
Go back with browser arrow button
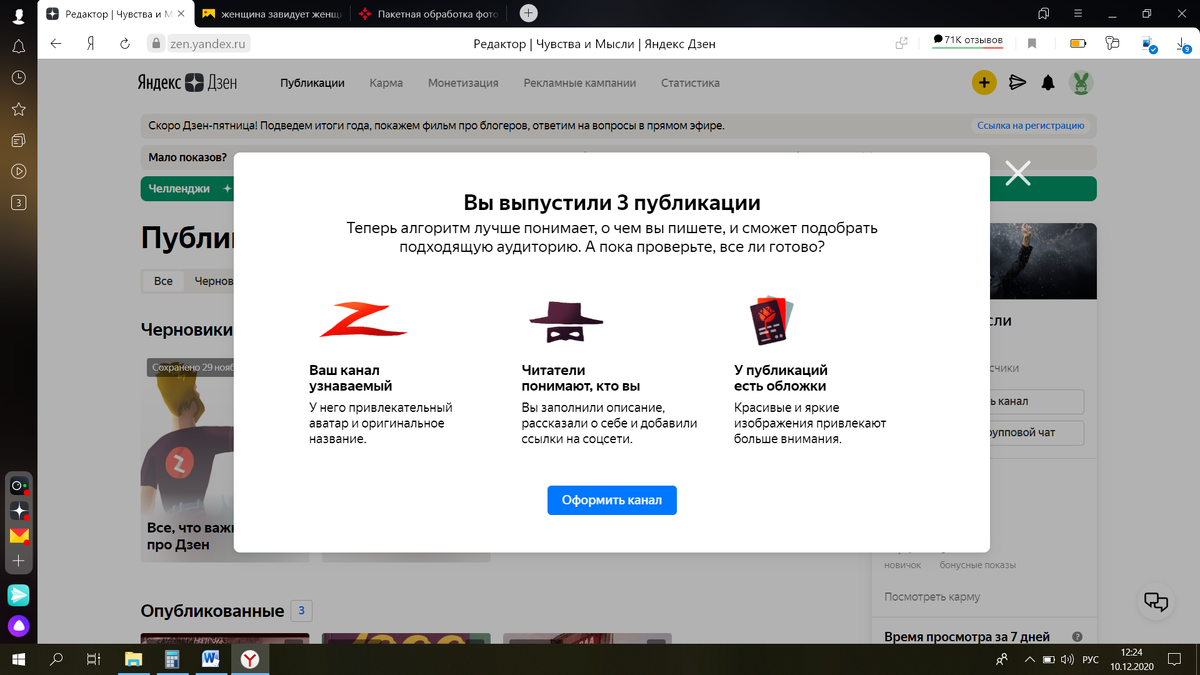tap(56, 43)
